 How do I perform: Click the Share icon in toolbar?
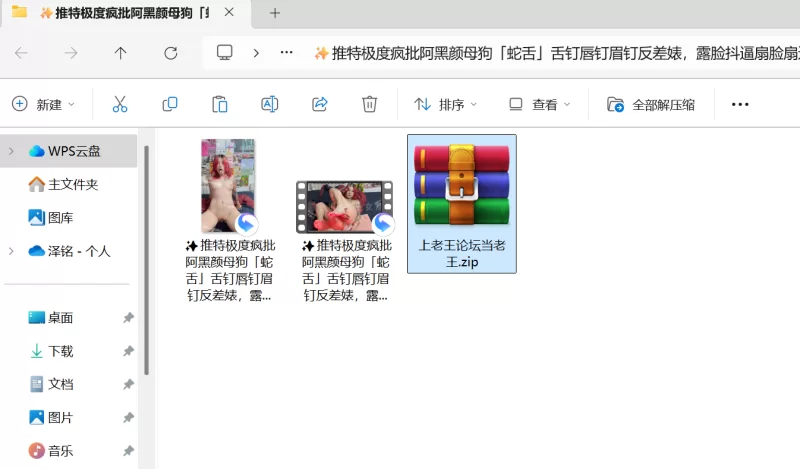pos(320,104)
